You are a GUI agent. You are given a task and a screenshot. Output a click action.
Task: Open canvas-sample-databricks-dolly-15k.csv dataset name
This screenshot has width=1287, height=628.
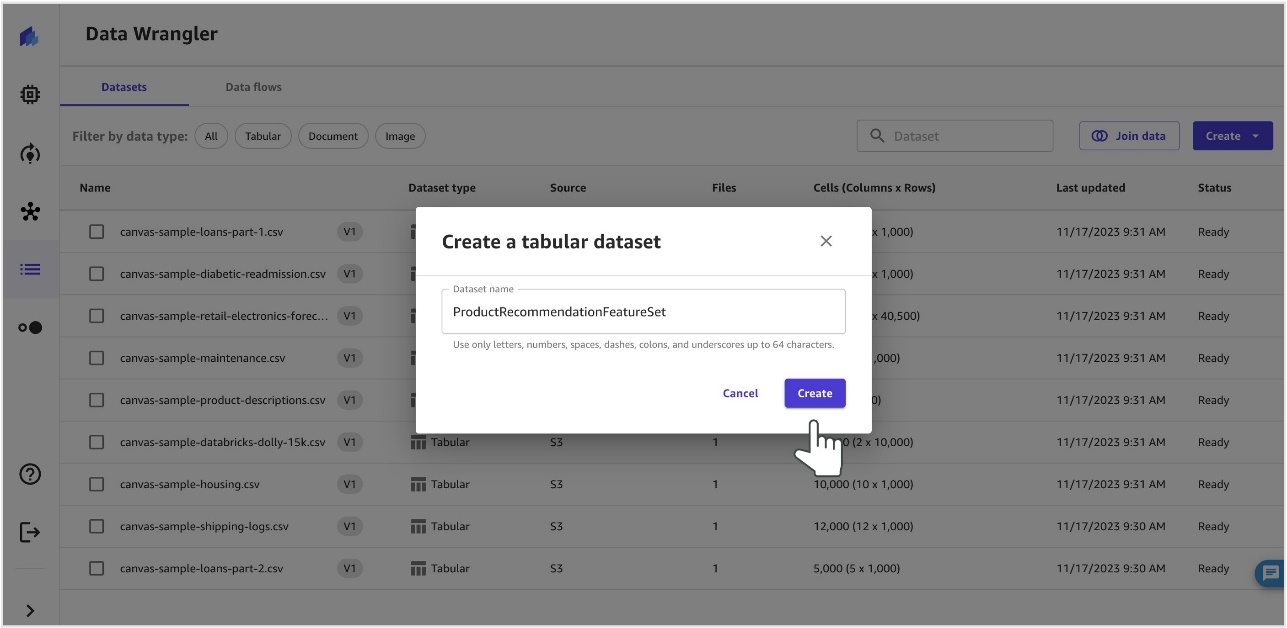(x=223, y=442)
